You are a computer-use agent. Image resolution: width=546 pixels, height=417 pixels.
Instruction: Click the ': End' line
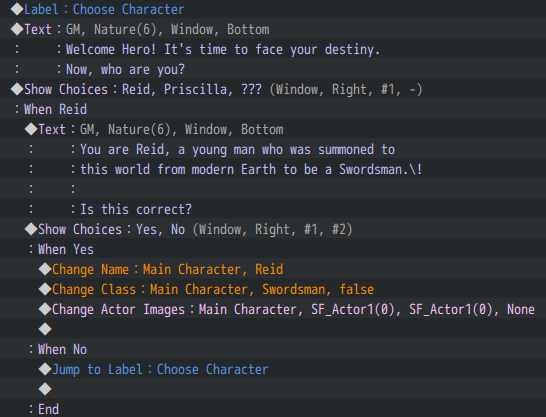click(273, 409)
